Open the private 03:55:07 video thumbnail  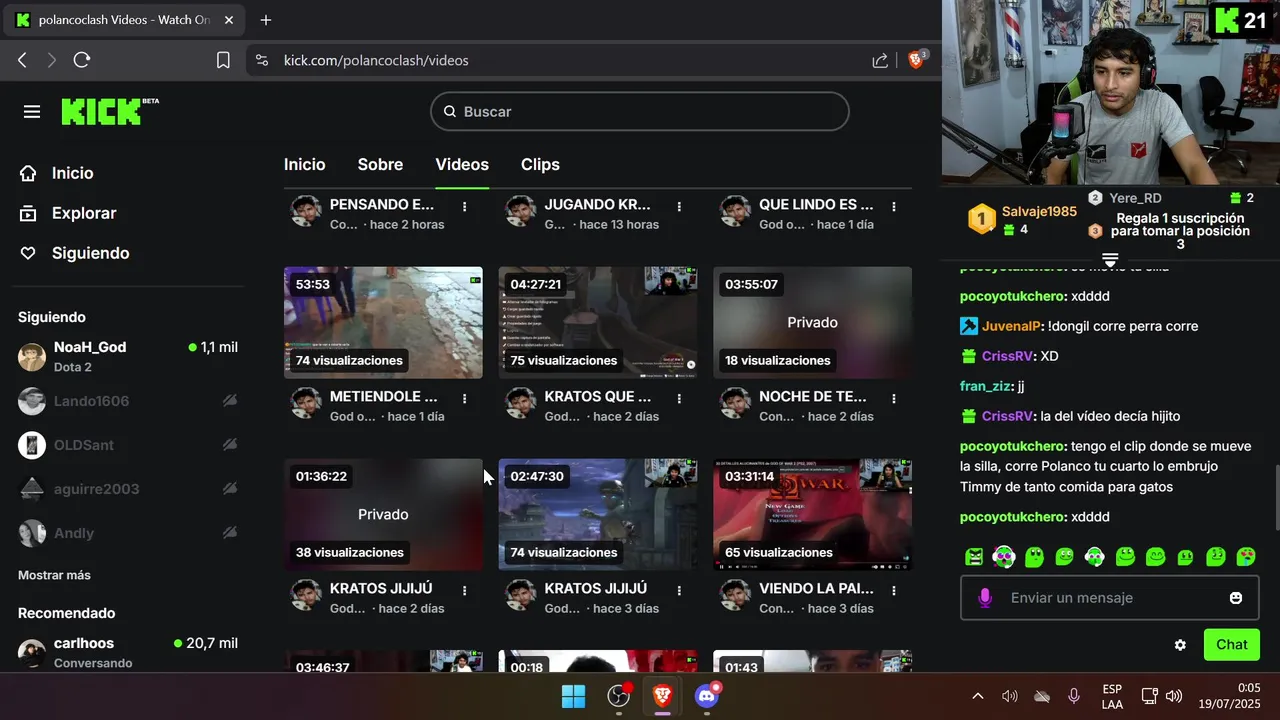point(812,322)
